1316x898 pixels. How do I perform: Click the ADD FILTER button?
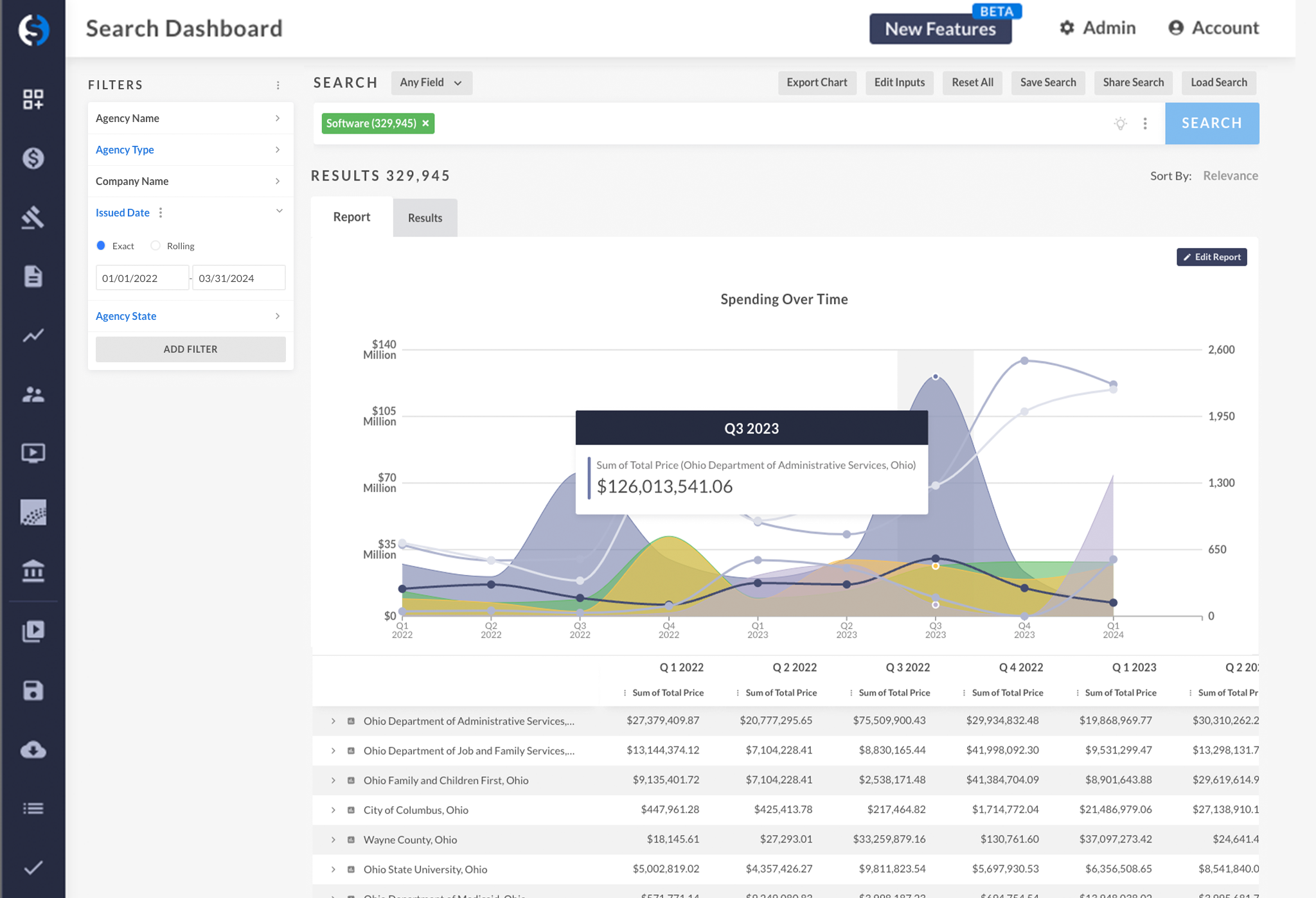click(x=190, y=349)
